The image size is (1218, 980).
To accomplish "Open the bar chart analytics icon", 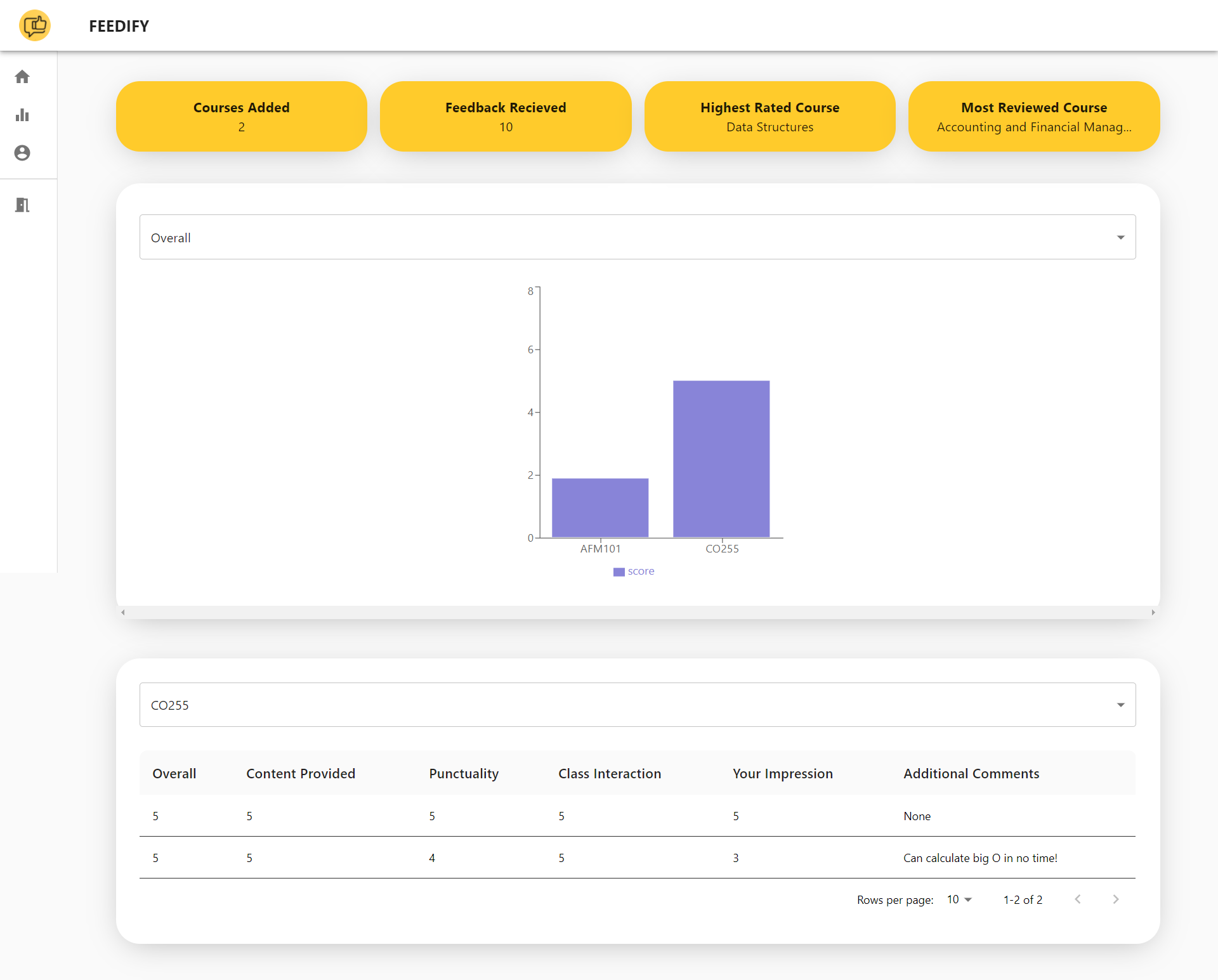I will click(22, 115).
